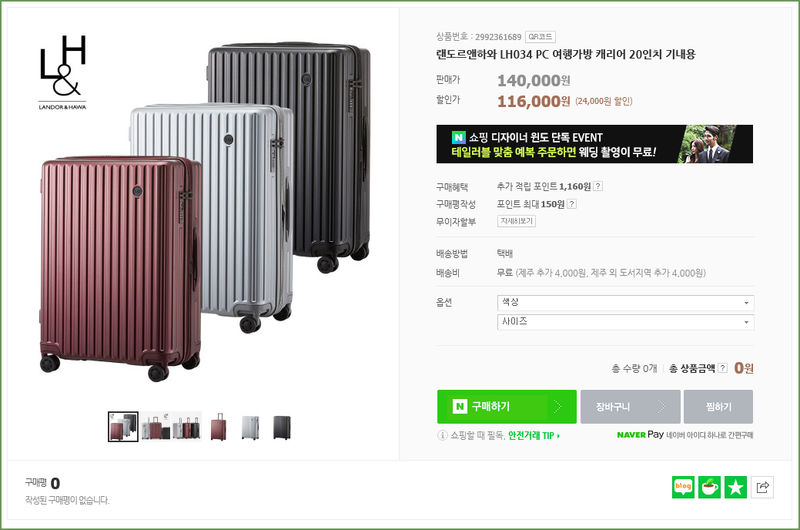This screenshot has width=800, height=530.
Task: Add to cart with 장바구니 button
Action: coord(630,407)
